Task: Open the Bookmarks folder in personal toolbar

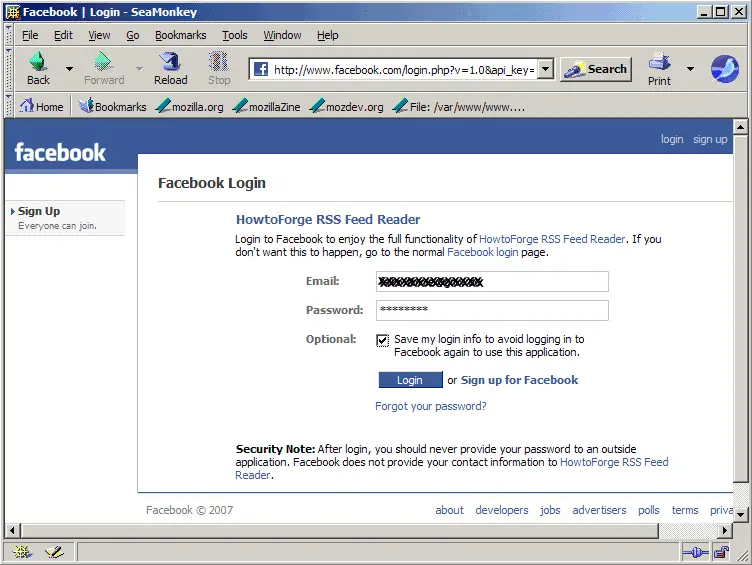Action: click(x=112, y=106)
